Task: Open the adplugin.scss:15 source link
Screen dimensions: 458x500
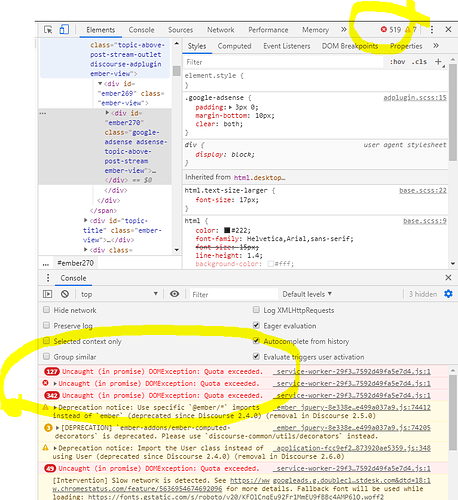Action: (x=415, y=97)
